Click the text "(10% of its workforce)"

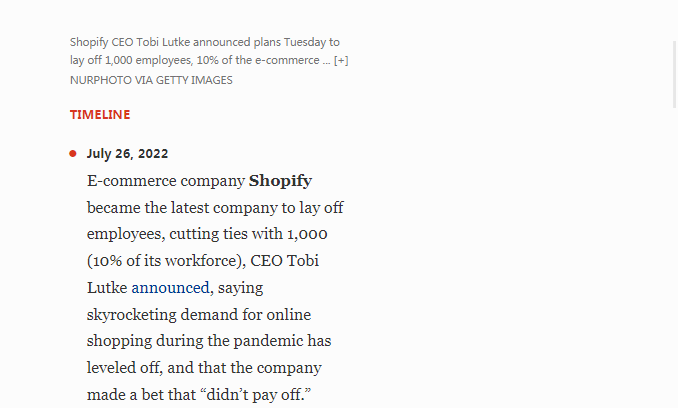point(166,261)
